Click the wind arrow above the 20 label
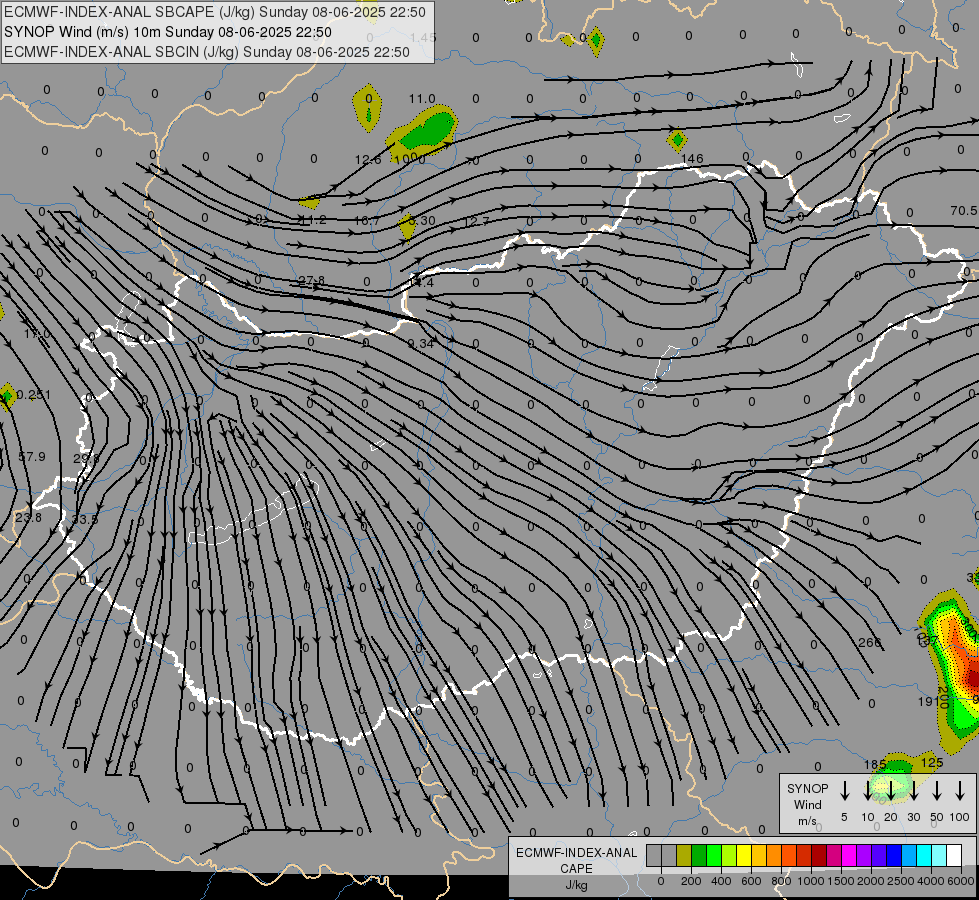Image resolution: width=979 pixels, height=900 pixels. 890,790
